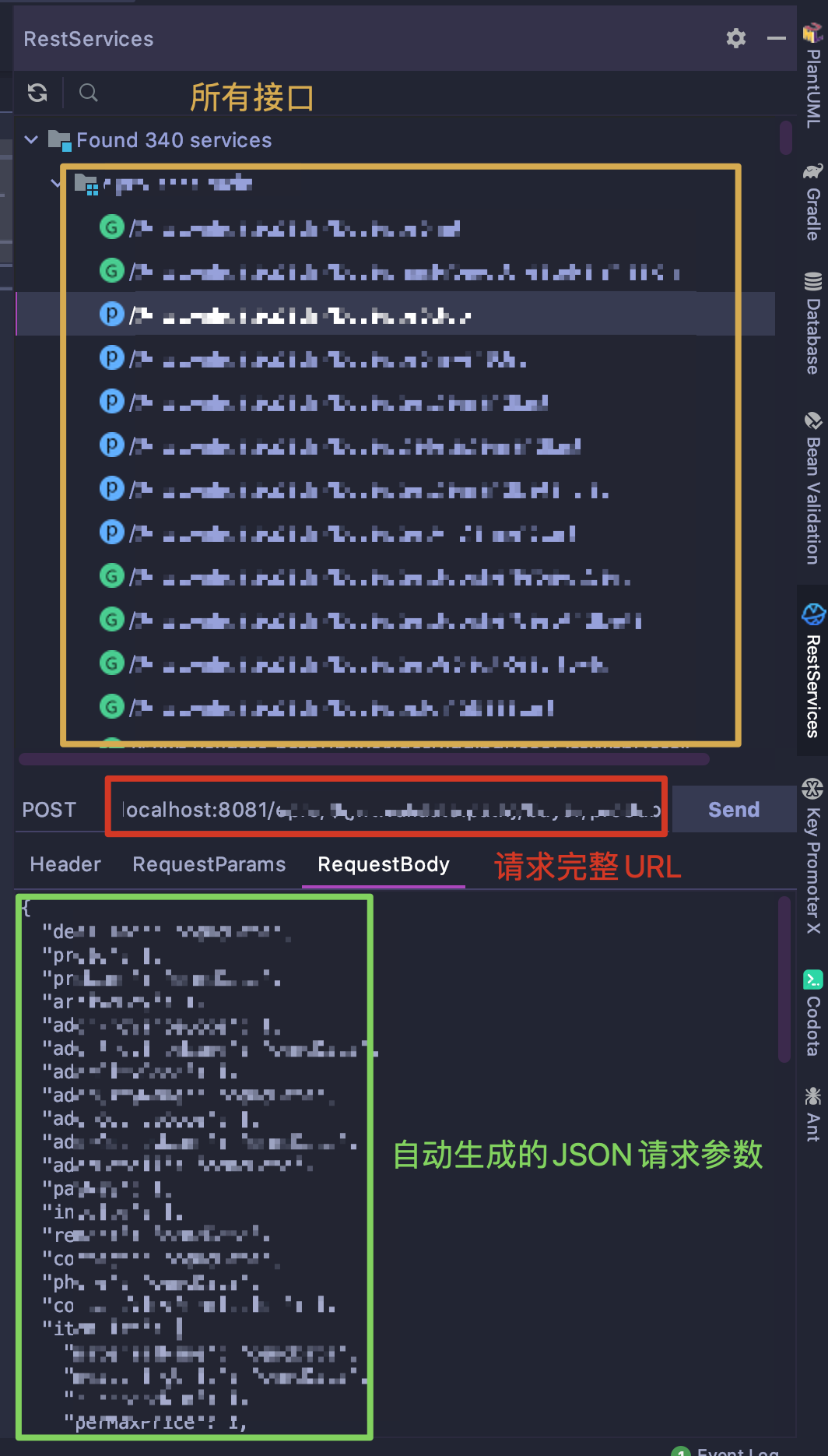Refresh the services list

point(37,93)
